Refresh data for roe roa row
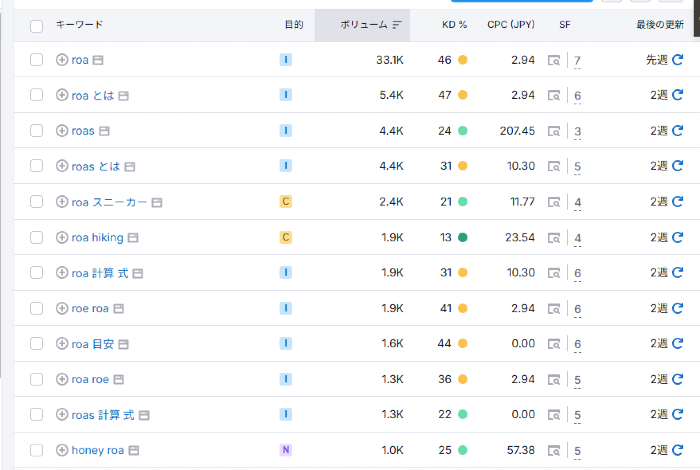This screenshot has height=470, width=700. coord(677,309)
